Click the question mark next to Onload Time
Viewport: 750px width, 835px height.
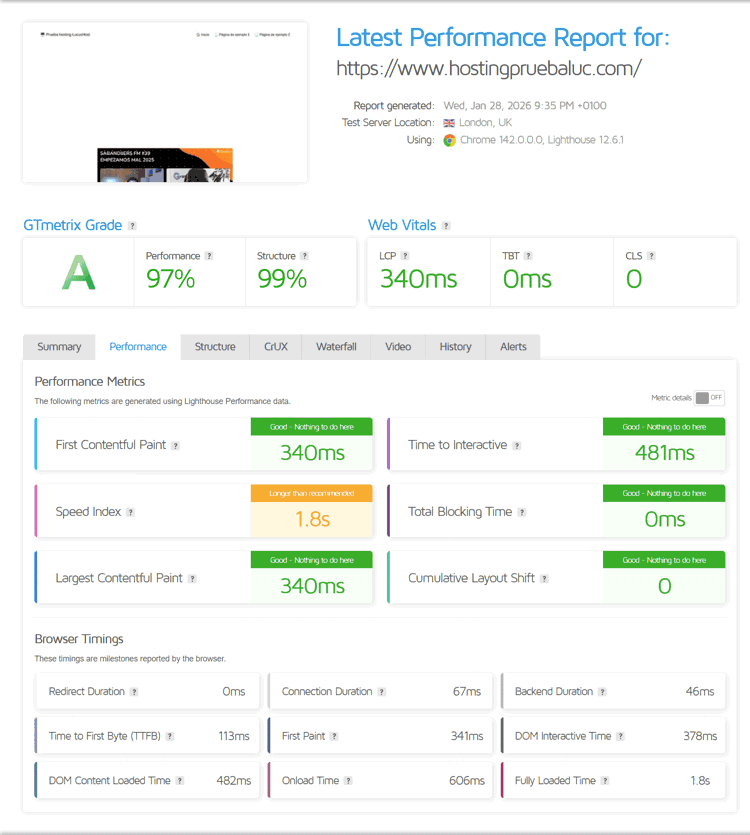point(349,781)
